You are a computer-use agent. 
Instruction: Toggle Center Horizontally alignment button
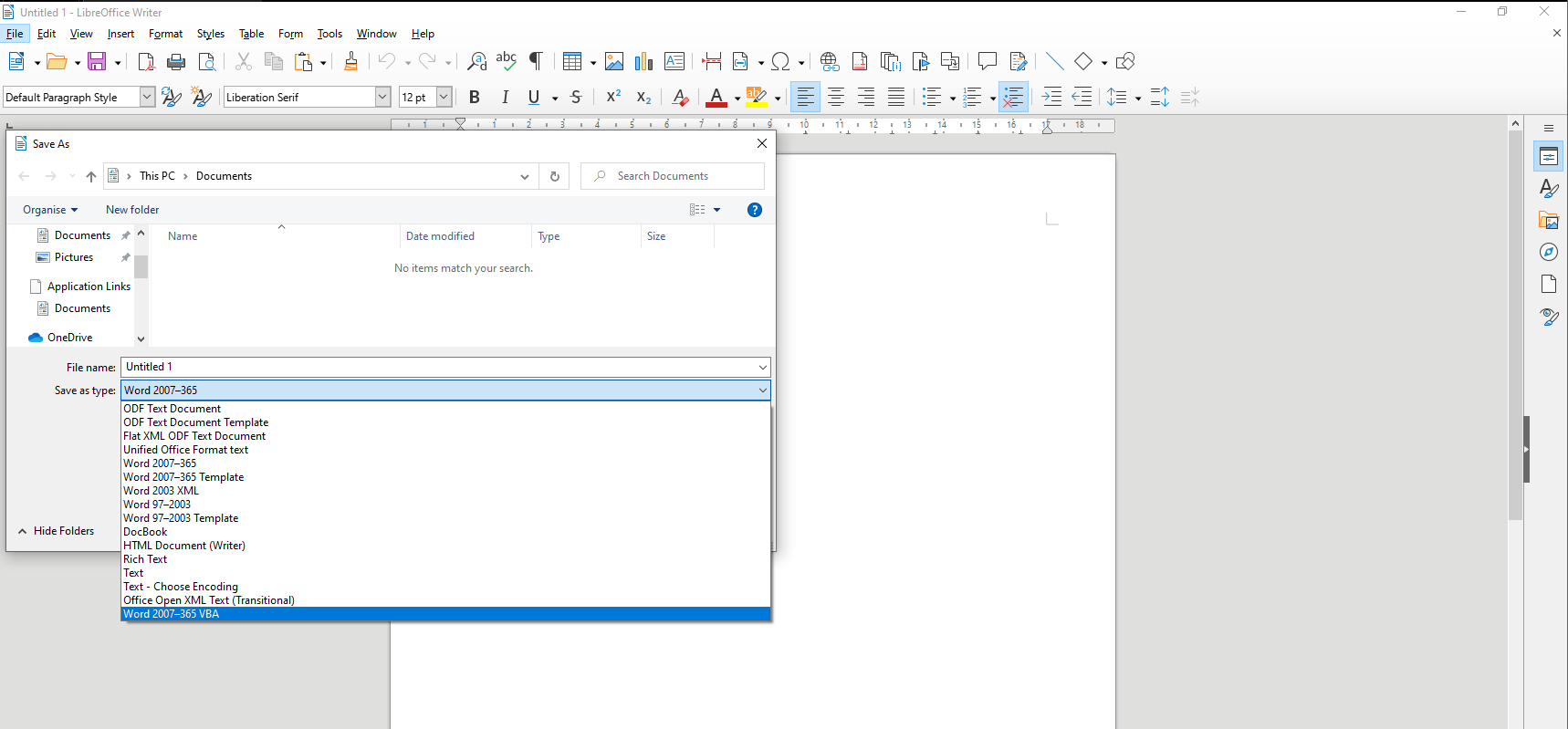tap(836, 97)
